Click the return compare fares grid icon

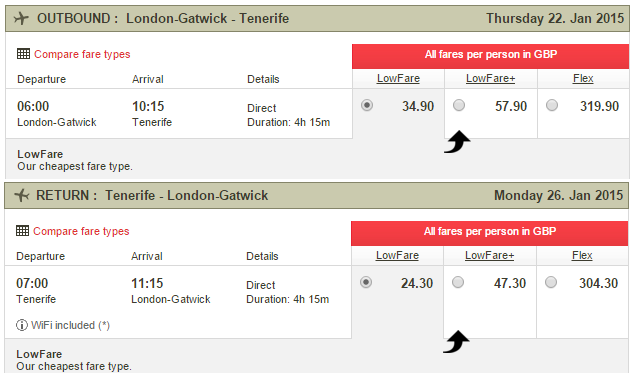tap(22, 230)
